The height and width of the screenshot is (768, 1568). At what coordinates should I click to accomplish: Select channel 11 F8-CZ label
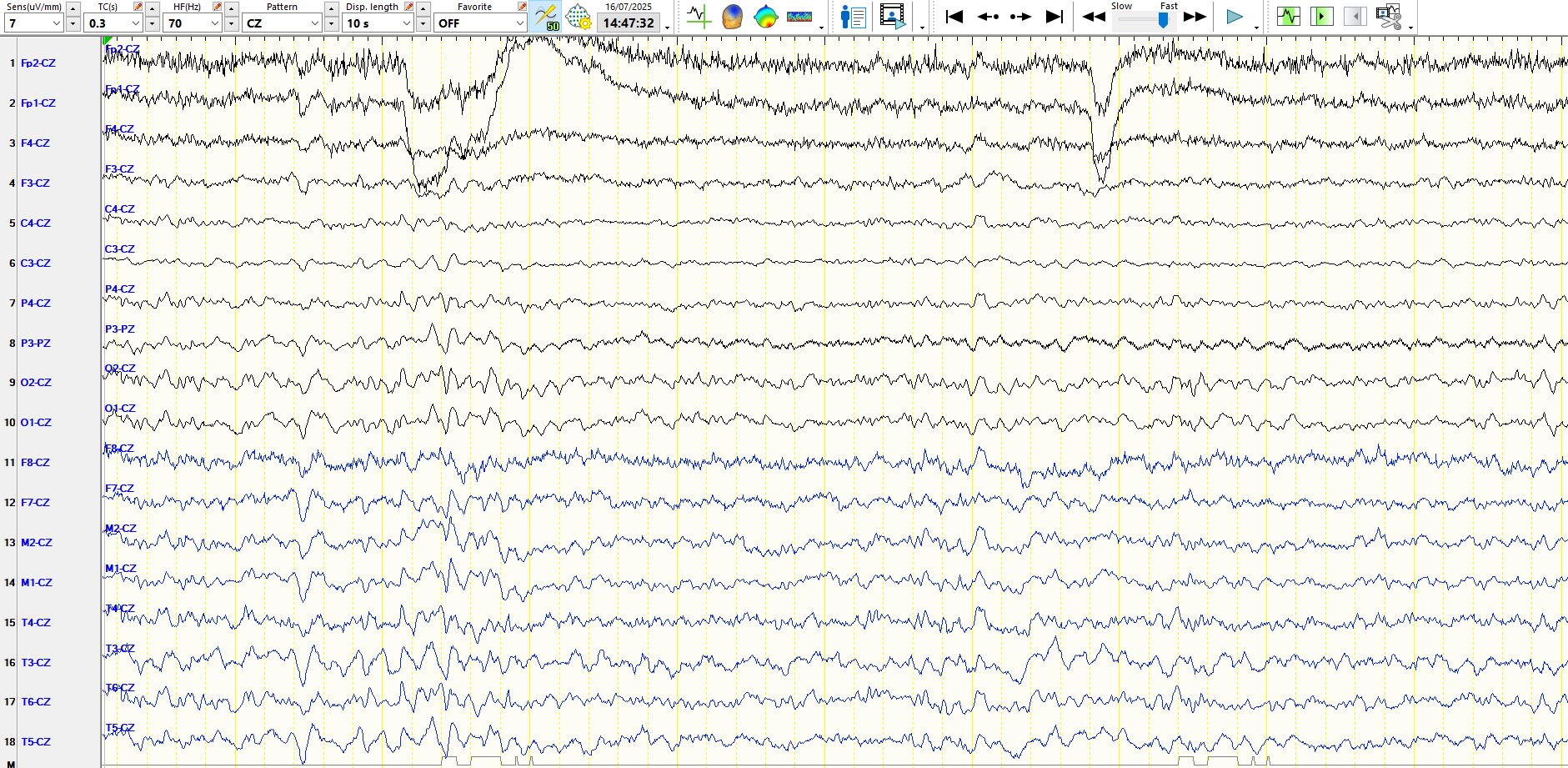click(x=35, y=463)
